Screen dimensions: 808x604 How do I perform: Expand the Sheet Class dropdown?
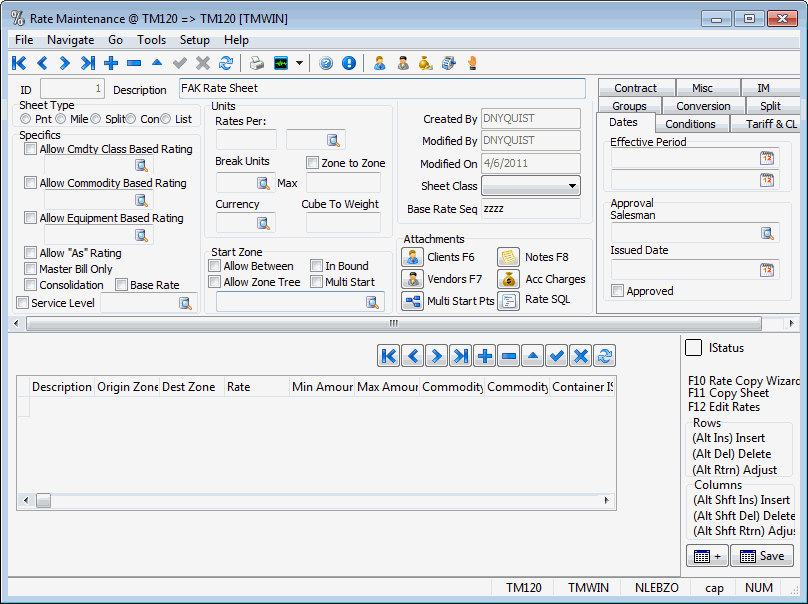click(572, 186)
